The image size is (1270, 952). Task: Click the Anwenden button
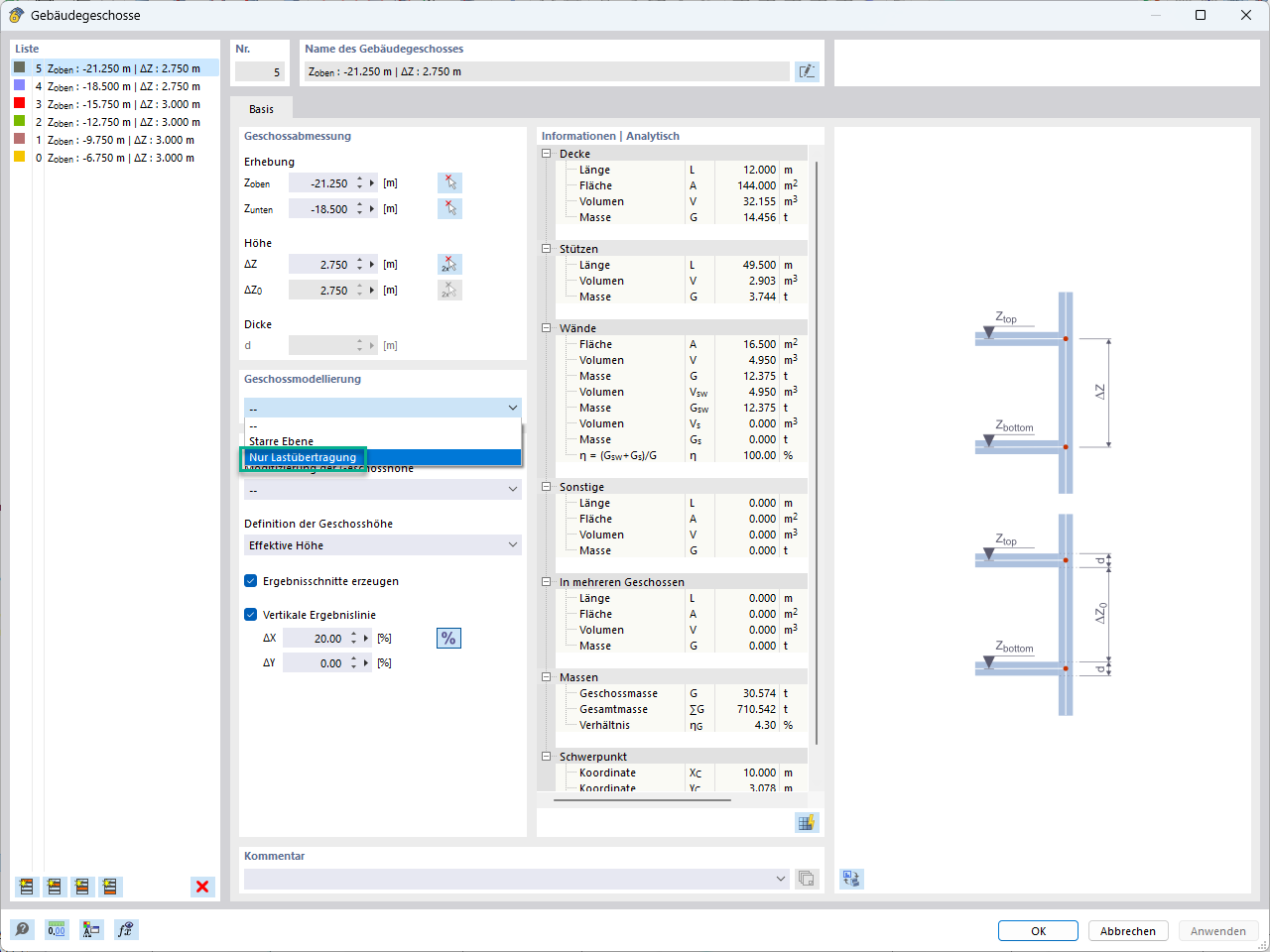point(1218,931)
